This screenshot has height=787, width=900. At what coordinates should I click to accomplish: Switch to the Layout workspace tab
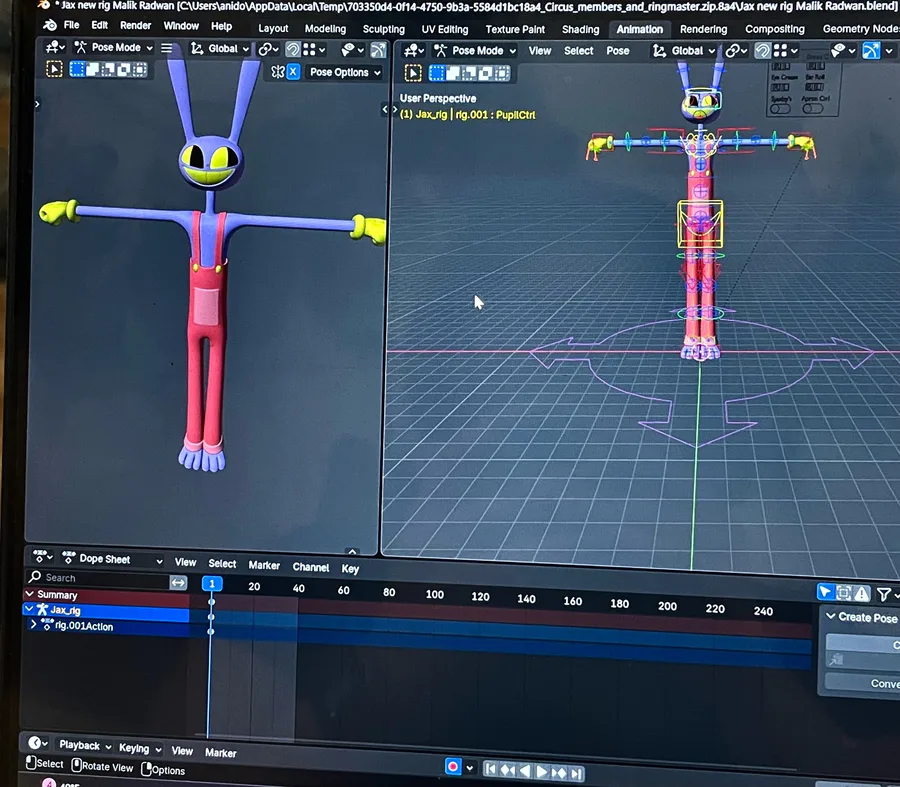click(273, 28)
